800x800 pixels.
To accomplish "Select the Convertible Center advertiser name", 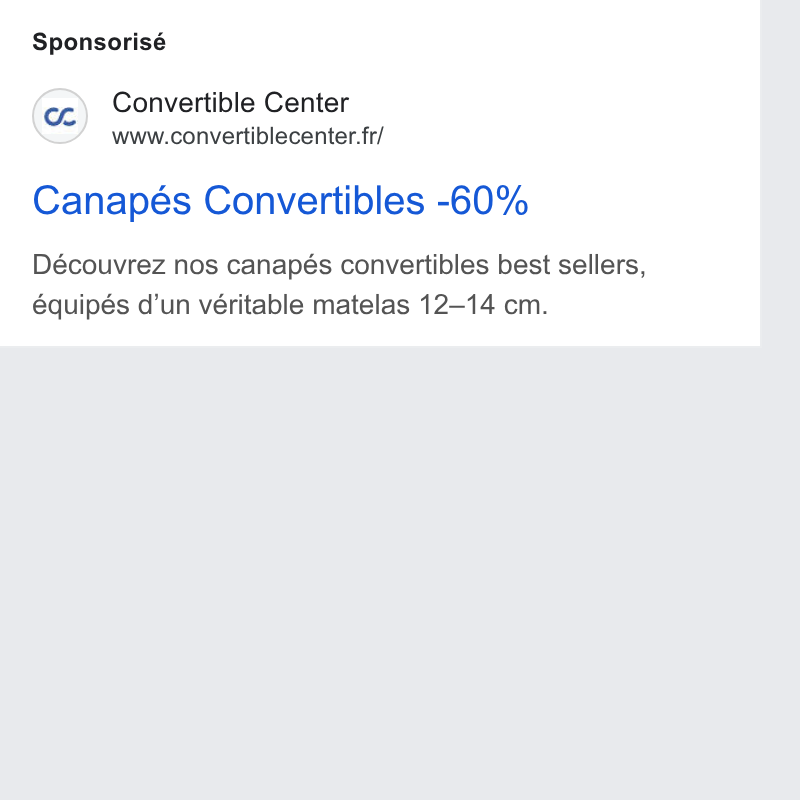I will (231, 103).
